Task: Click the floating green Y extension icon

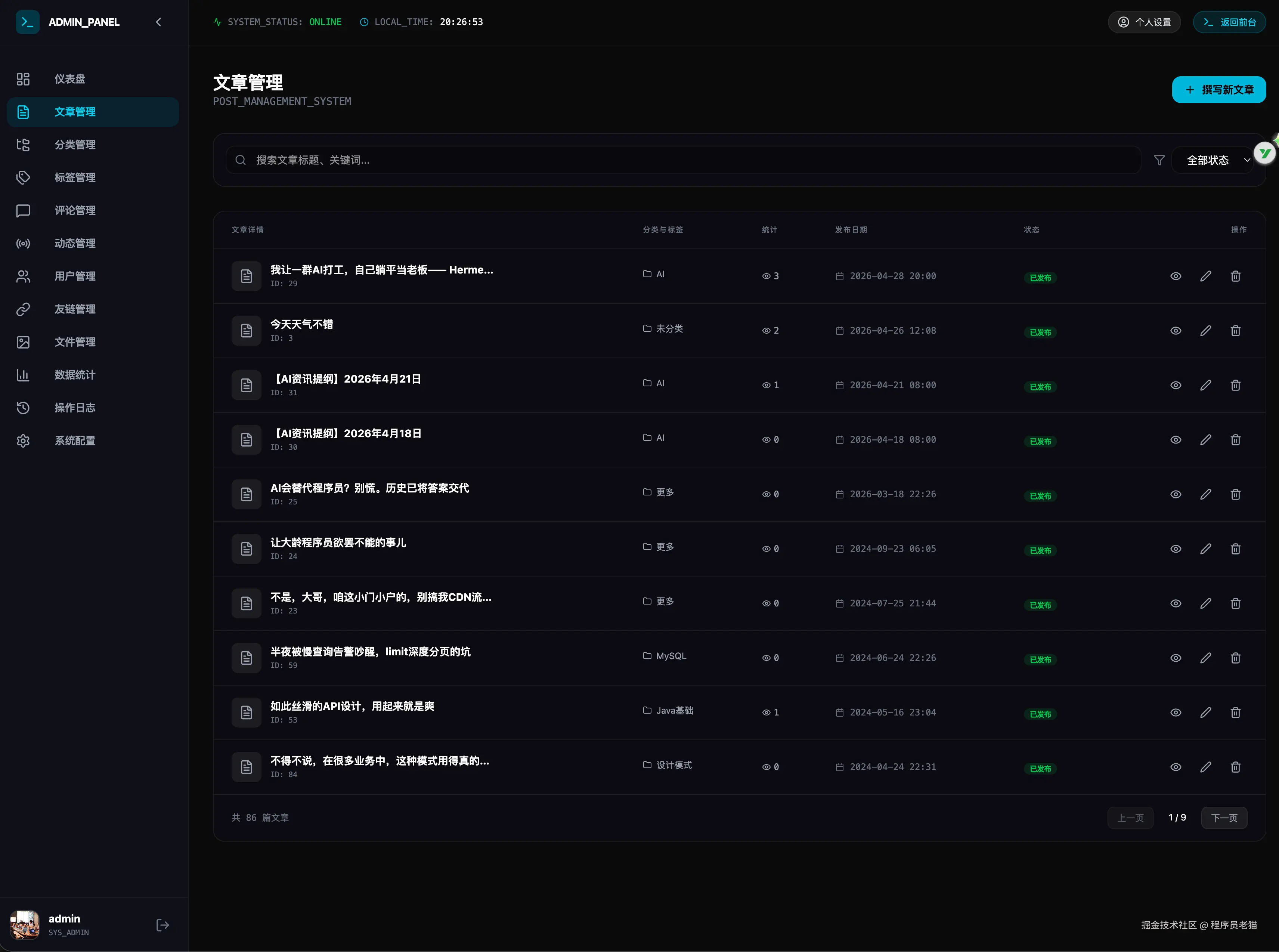Action: (1265, 153)
